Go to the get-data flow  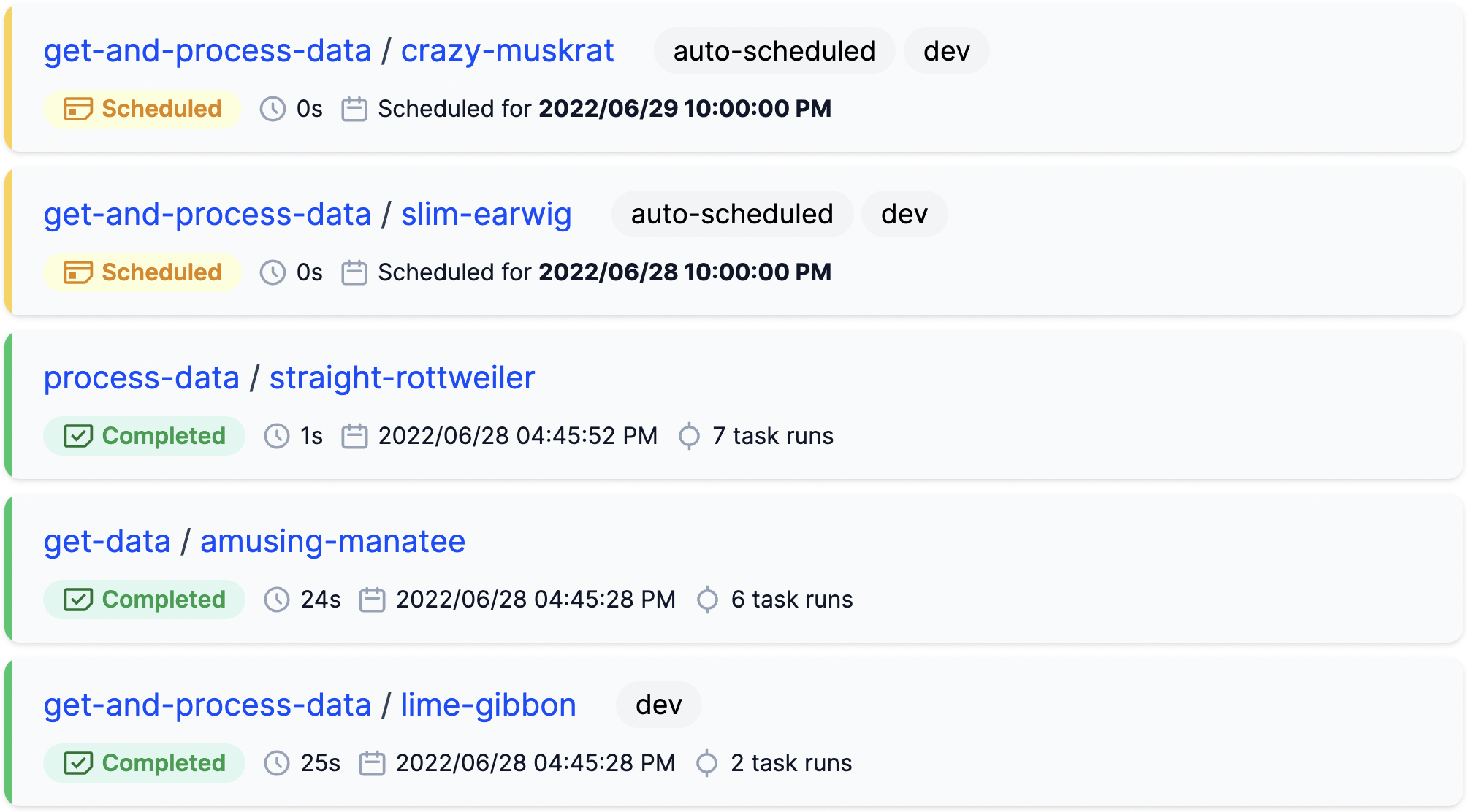pos(107,542)
